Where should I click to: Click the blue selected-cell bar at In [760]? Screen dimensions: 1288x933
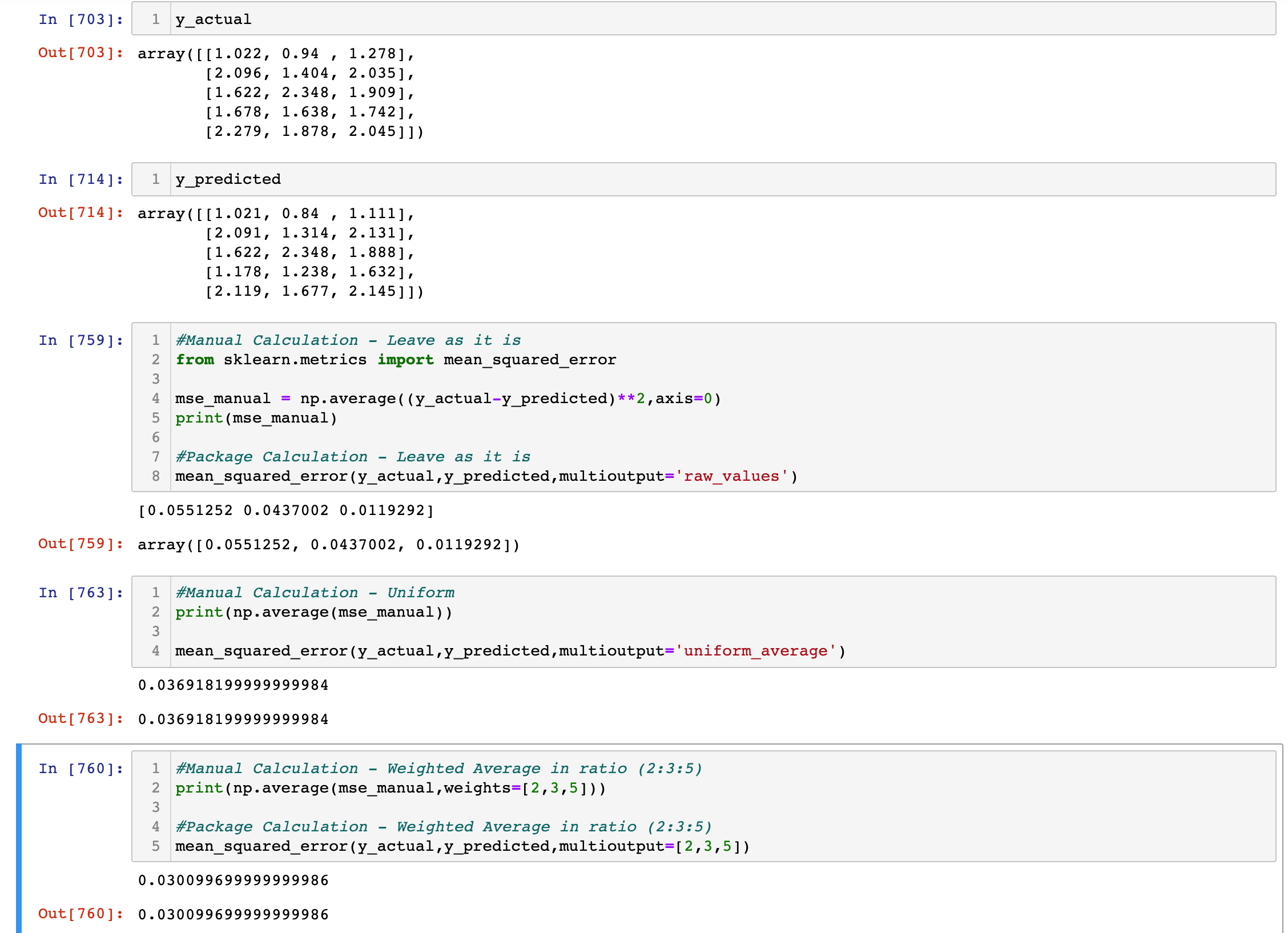click(19, 838)
